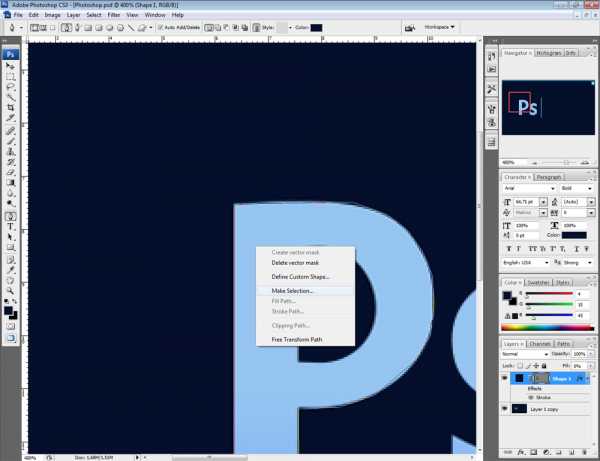
Task: Click the Navigator preview thumbnail
Action: tap(548, 108)
